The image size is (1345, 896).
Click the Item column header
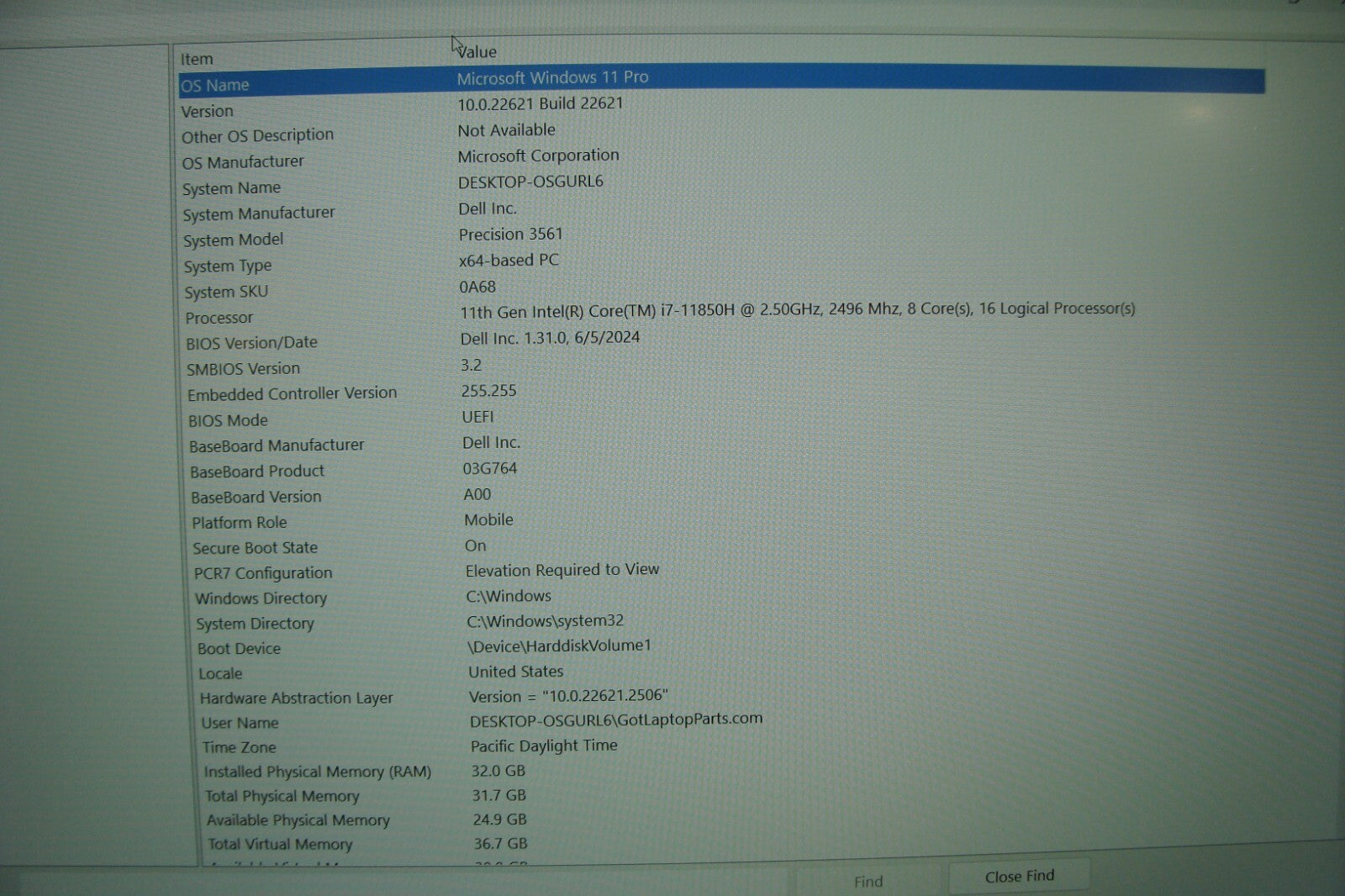point(197,59)
